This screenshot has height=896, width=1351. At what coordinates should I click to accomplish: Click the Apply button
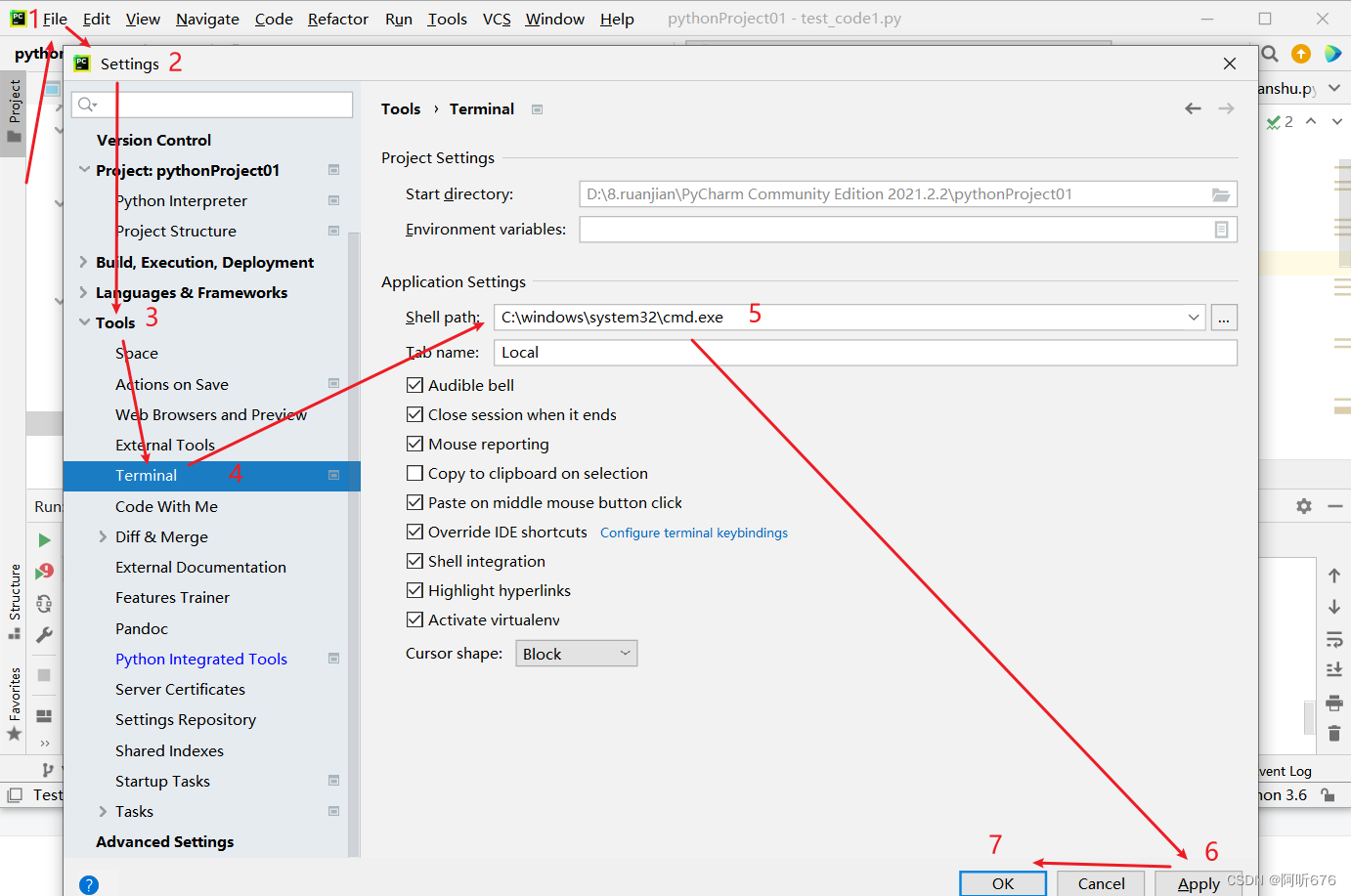(x=1198, y=883)
